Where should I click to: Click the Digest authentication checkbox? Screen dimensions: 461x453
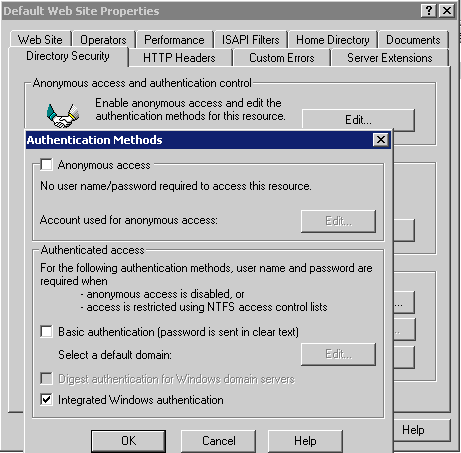46,379
